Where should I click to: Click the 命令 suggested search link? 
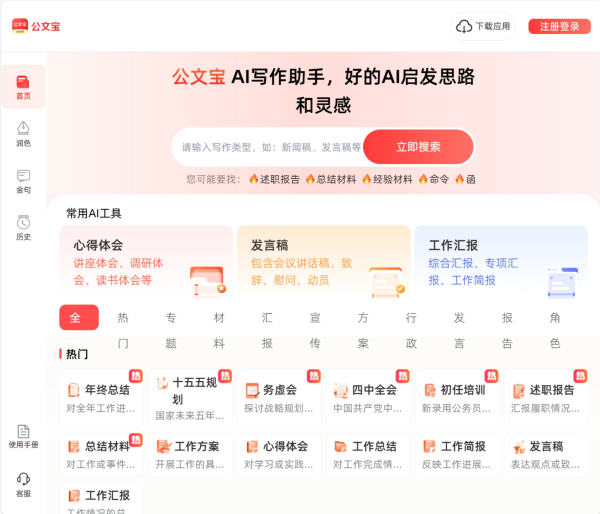[x=434, y=179]
